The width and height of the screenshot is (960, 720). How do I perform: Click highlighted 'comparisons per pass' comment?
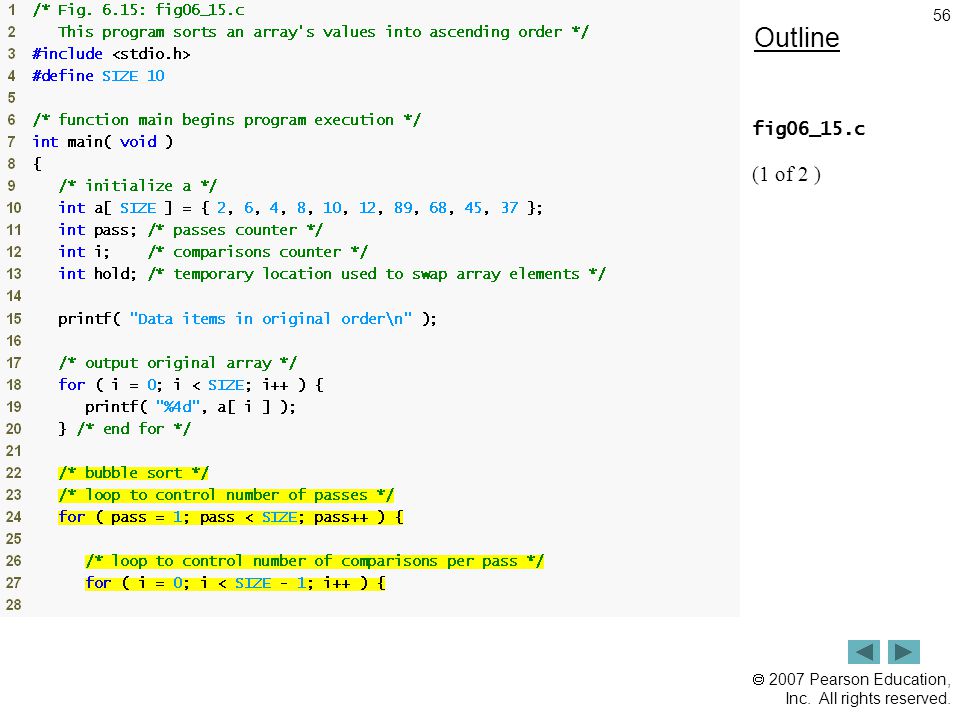pyautogui.click(x=314, y=561)
